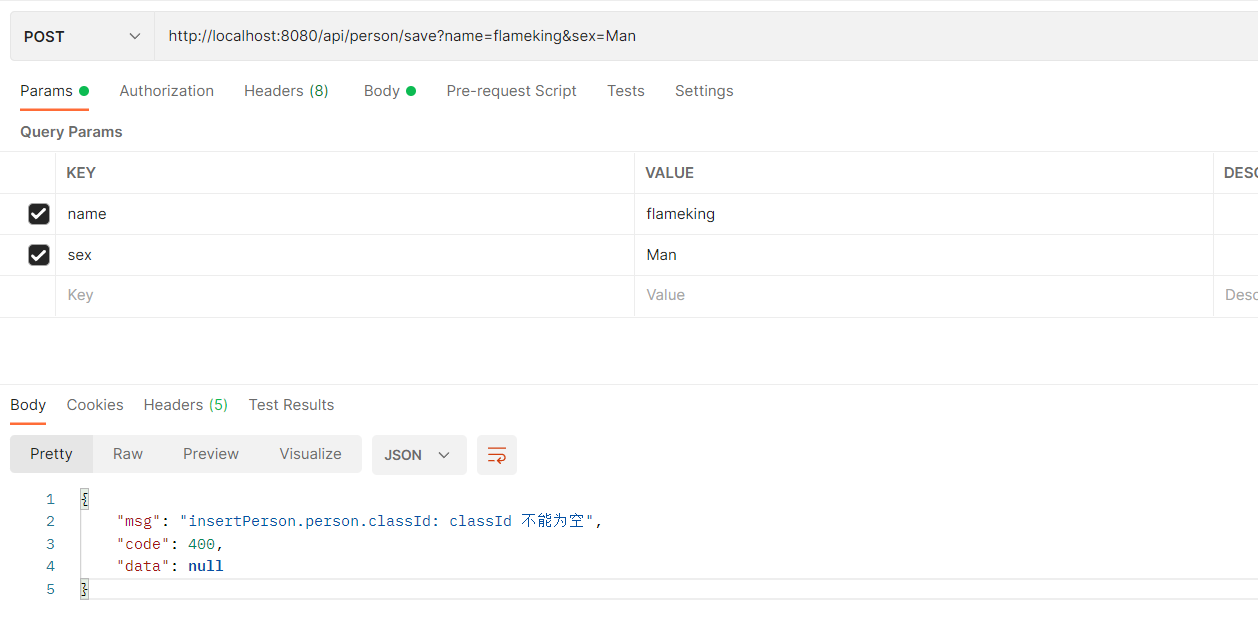Open the response Cookies tab
This screenshot has height=634, width=1258.
95,405
